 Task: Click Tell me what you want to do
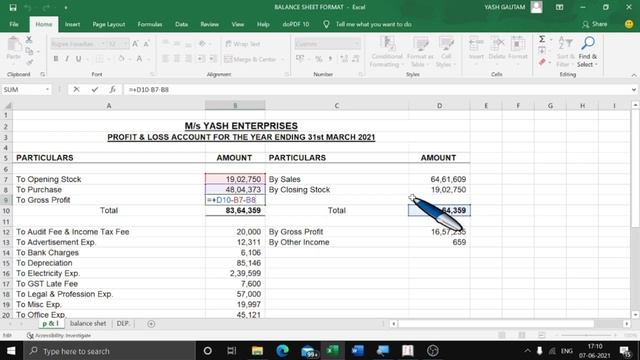pos(373,24)
